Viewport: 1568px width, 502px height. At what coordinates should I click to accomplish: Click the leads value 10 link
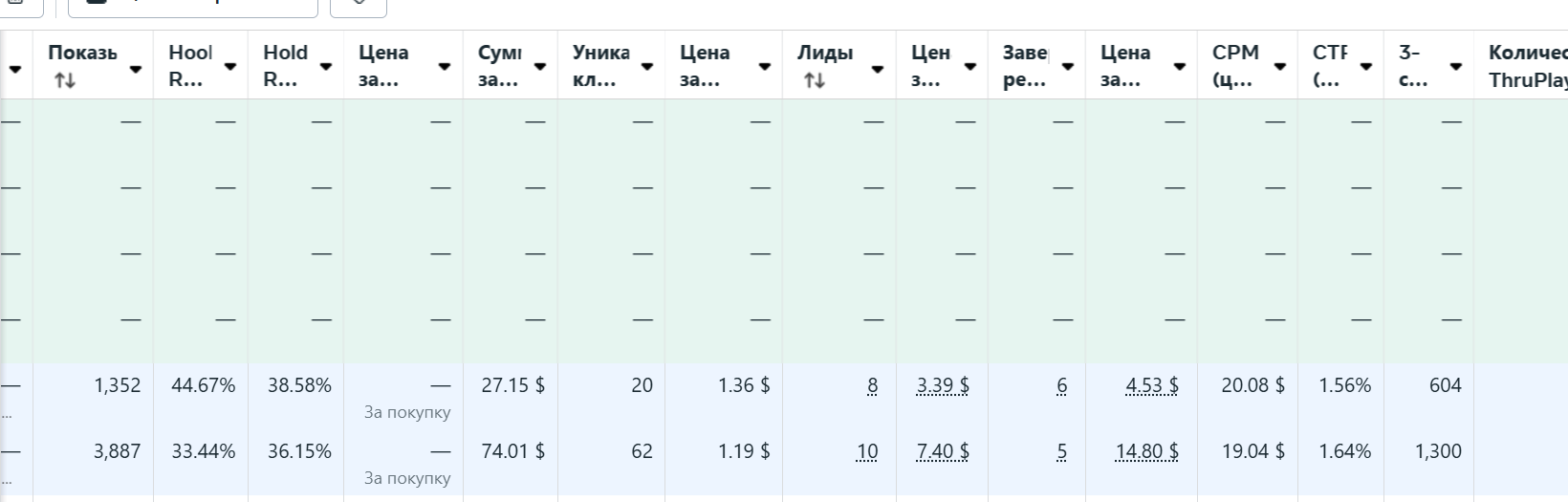(867, 452)
